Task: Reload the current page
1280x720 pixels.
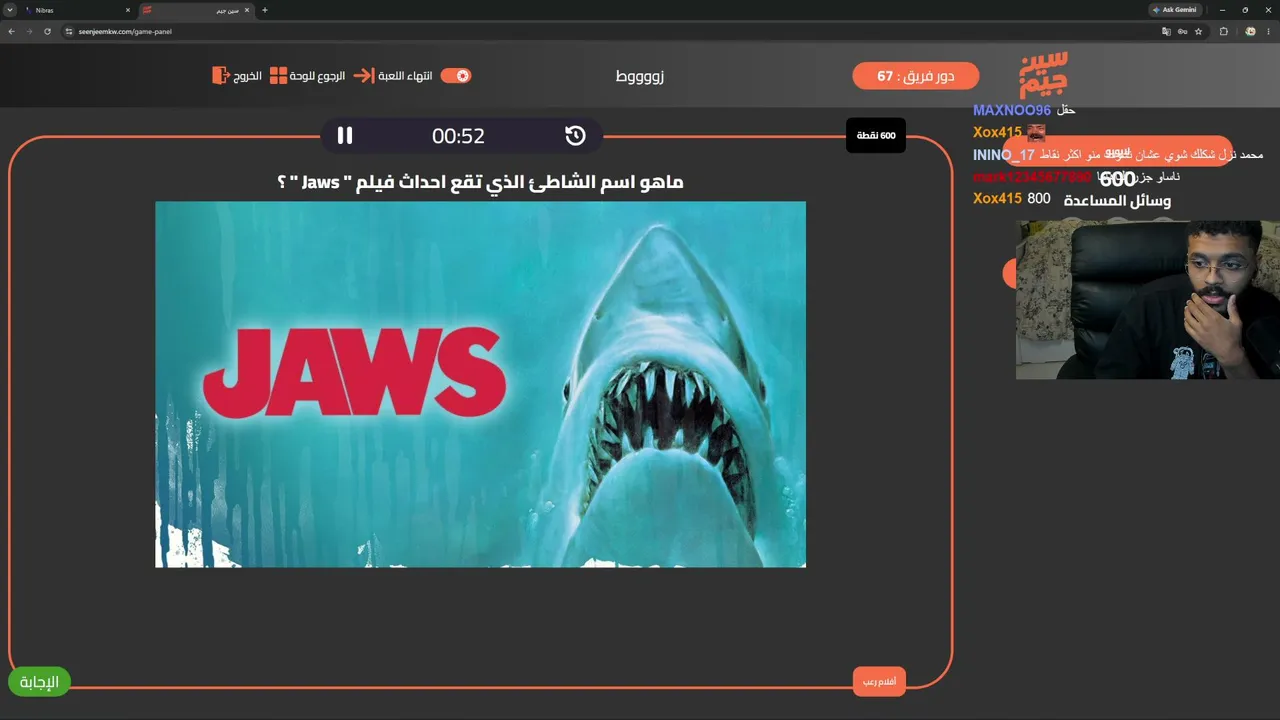Action: point(47,31)
